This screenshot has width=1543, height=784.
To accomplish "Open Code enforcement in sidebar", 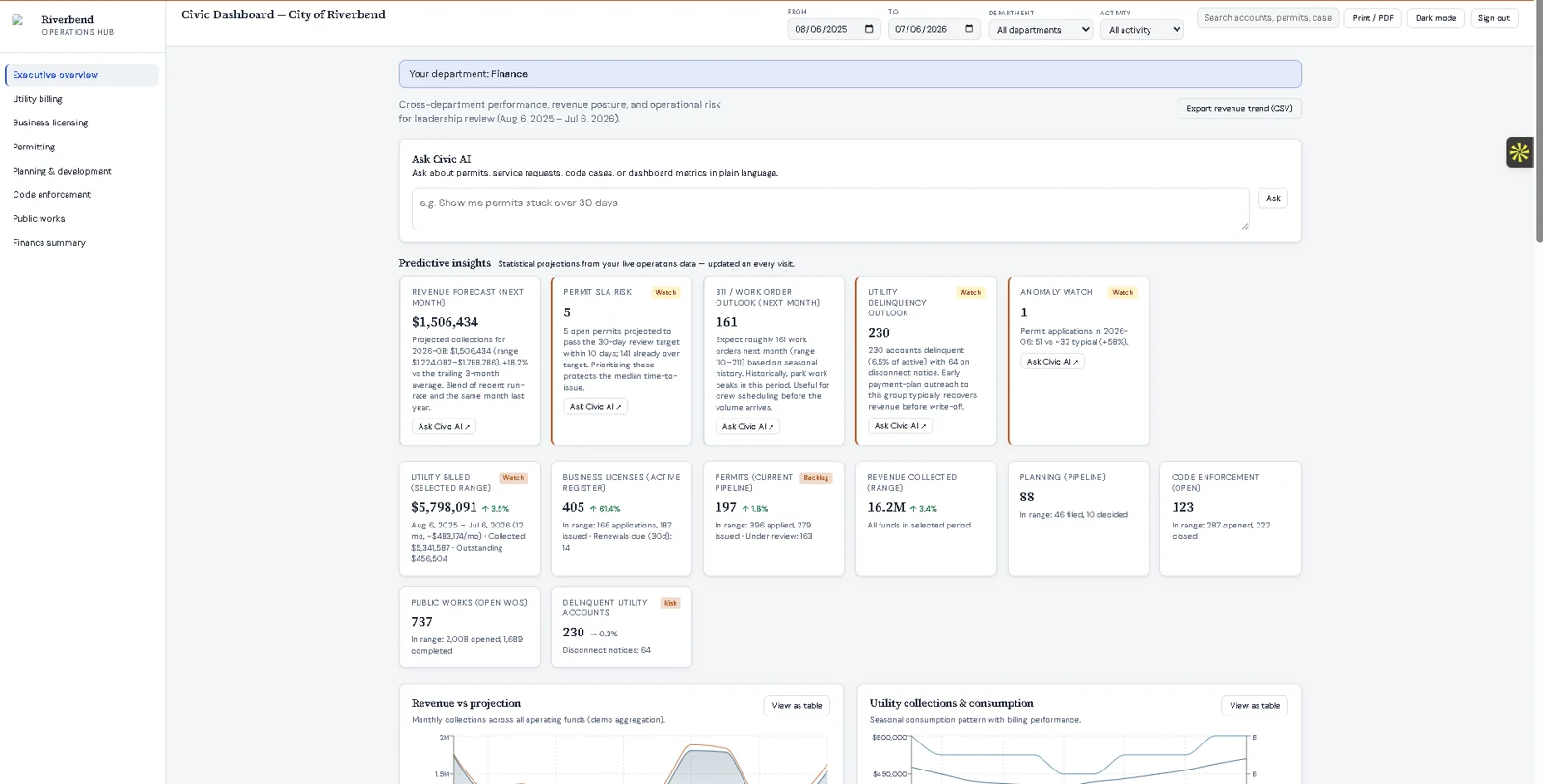I will (x=82, y=195).
